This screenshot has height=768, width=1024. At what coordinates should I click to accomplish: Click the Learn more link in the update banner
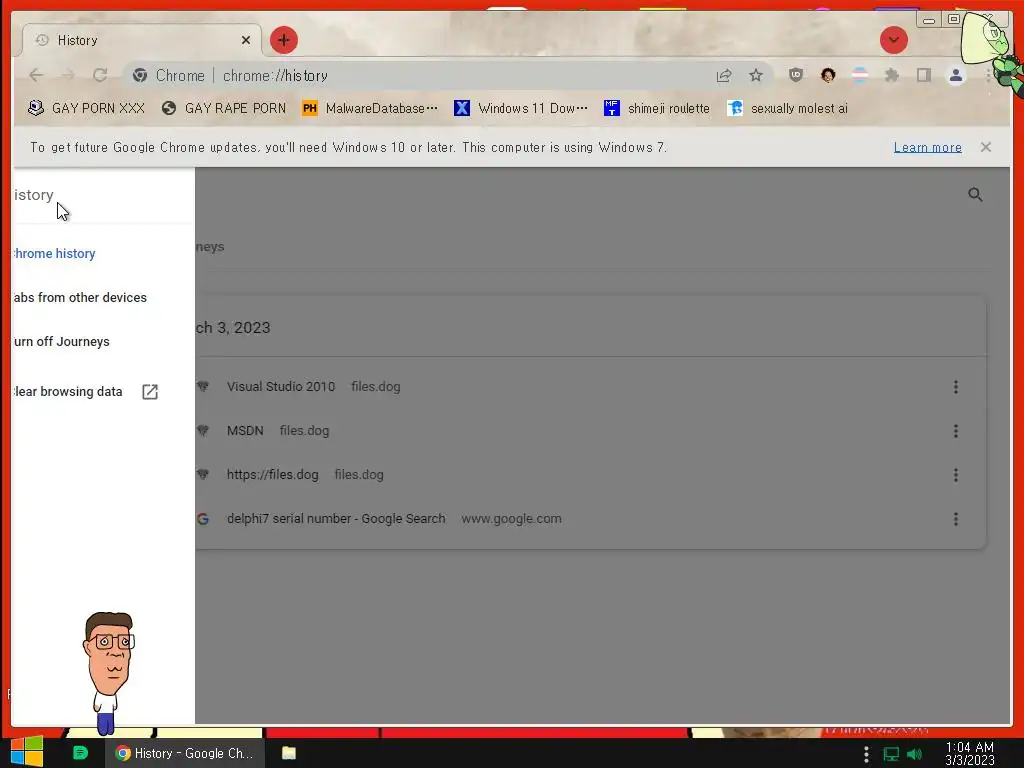coord(927,148)
